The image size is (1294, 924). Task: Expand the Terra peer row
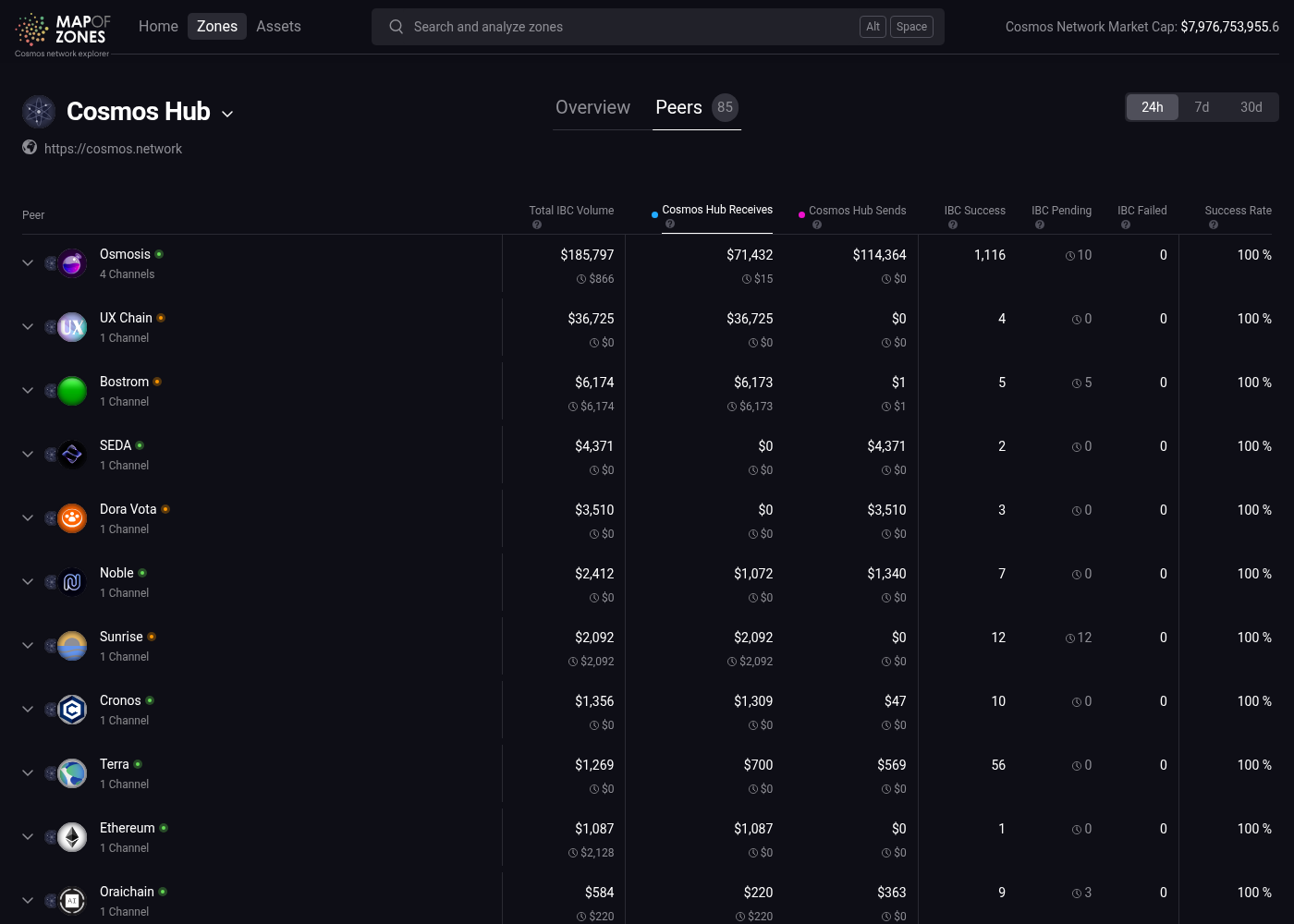click(x=28, y=773)
